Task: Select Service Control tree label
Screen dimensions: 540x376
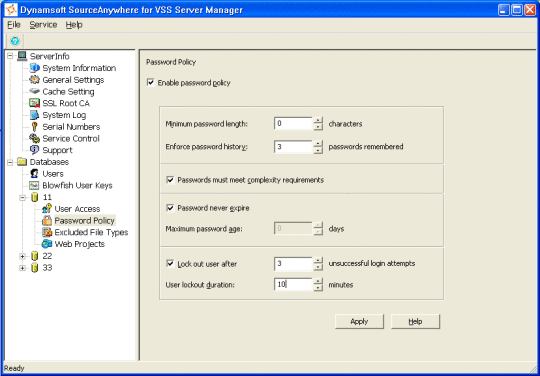Action: [71, 138]
